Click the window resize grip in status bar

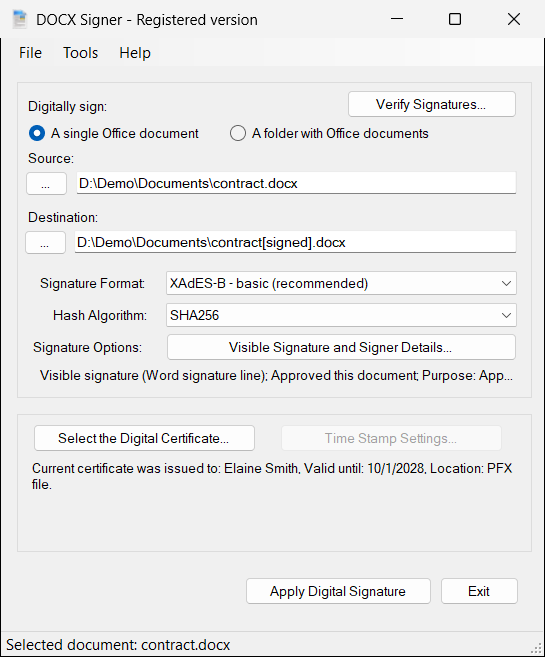[536, 648]
